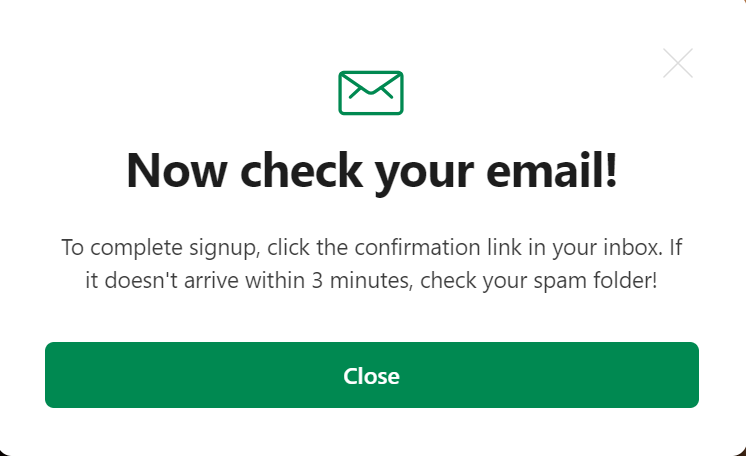Click the green envelope icon
Screen dimensions: 746x456
[x=371, y=92]
